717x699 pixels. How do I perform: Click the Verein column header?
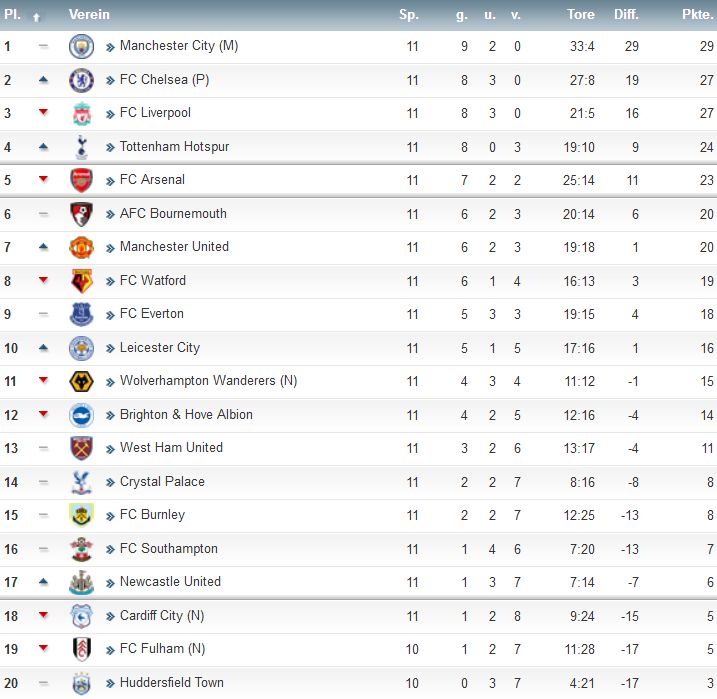click(x=89, y=15)
